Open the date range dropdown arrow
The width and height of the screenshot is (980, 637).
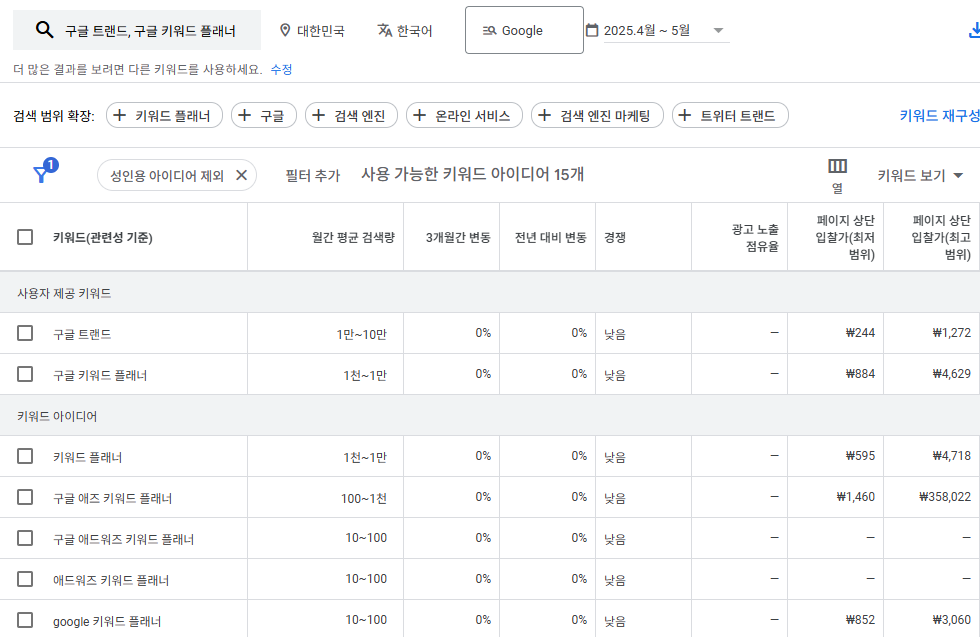(718, 30)
